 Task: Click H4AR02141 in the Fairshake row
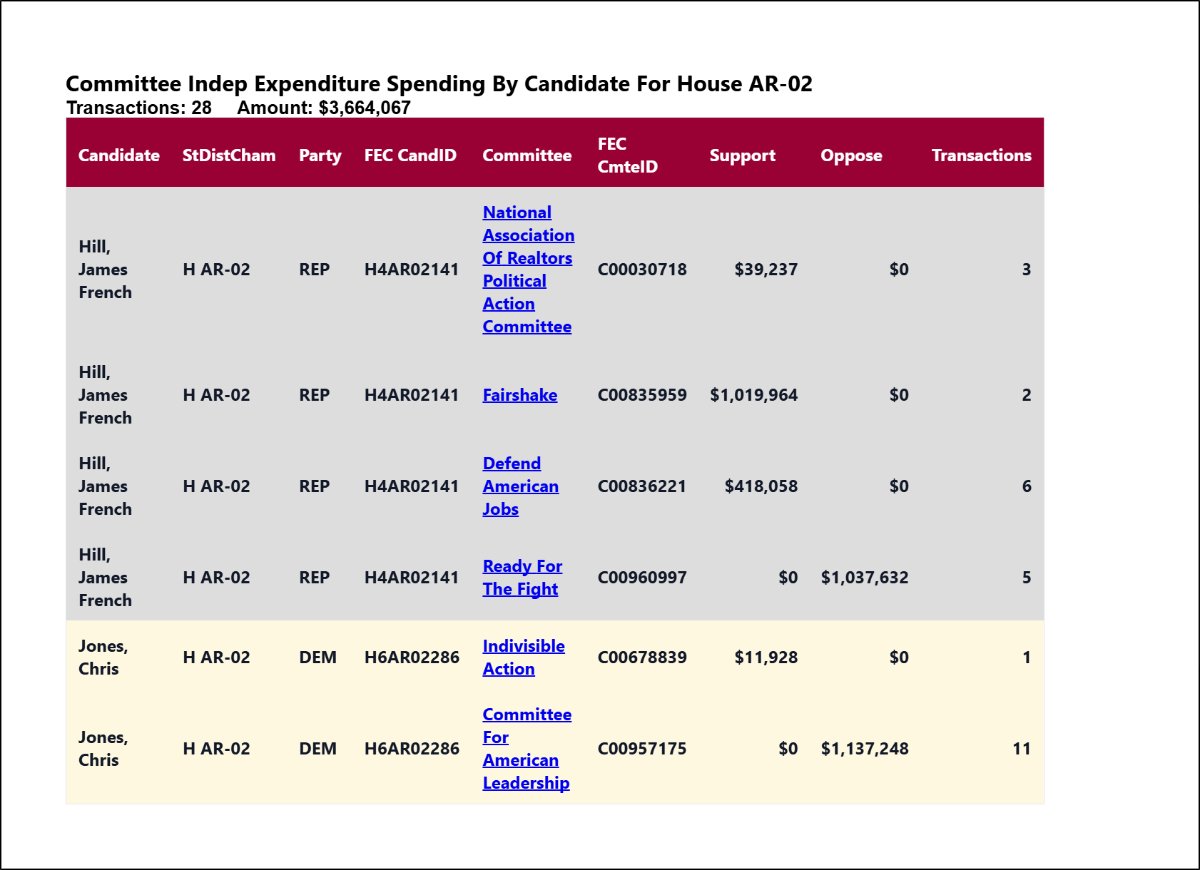[412, 395]
